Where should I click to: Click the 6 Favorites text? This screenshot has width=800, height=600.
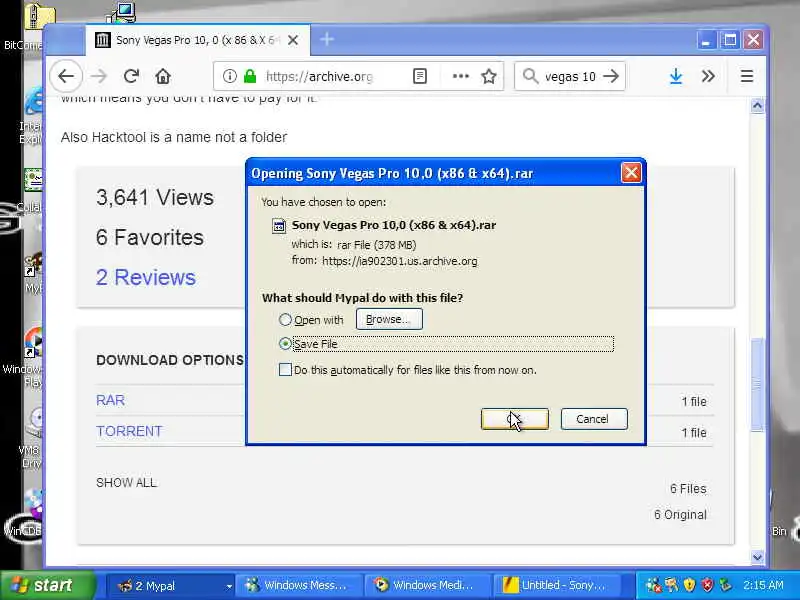pyautogui.click(x=149, y=238)
